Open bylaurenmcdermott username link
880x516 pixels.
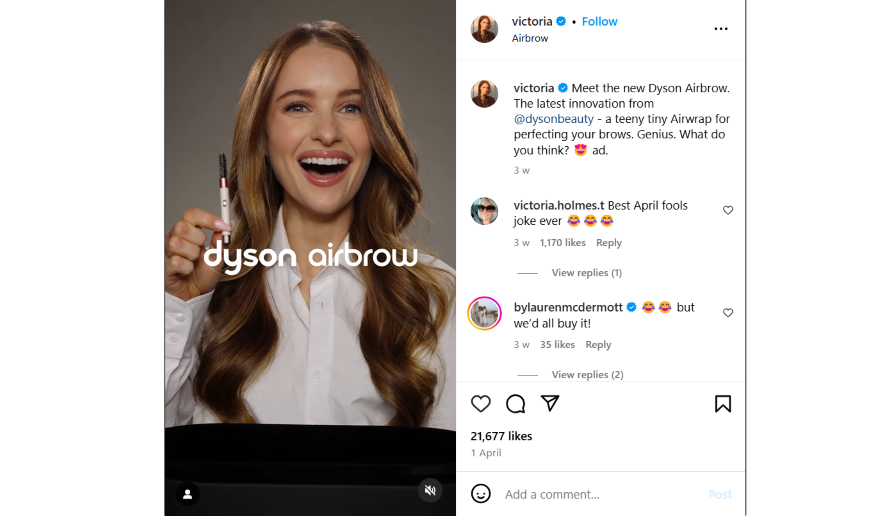click(568, 307)
